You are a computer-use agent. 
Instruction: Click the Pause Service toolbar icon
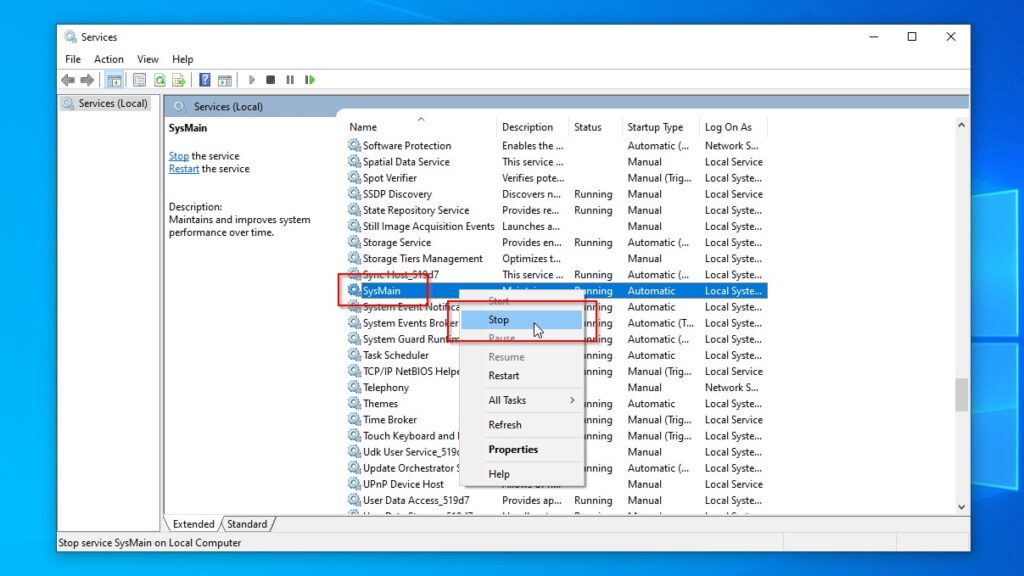point(291,80)
